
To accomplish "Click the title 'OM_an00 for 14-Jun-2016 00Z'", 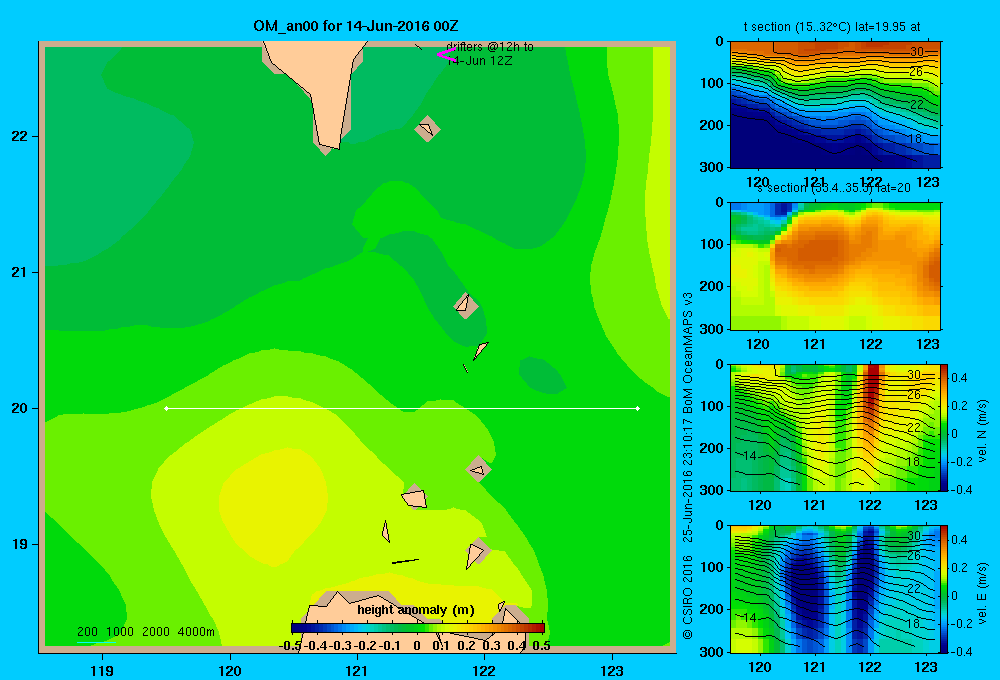I will [356, 26].
